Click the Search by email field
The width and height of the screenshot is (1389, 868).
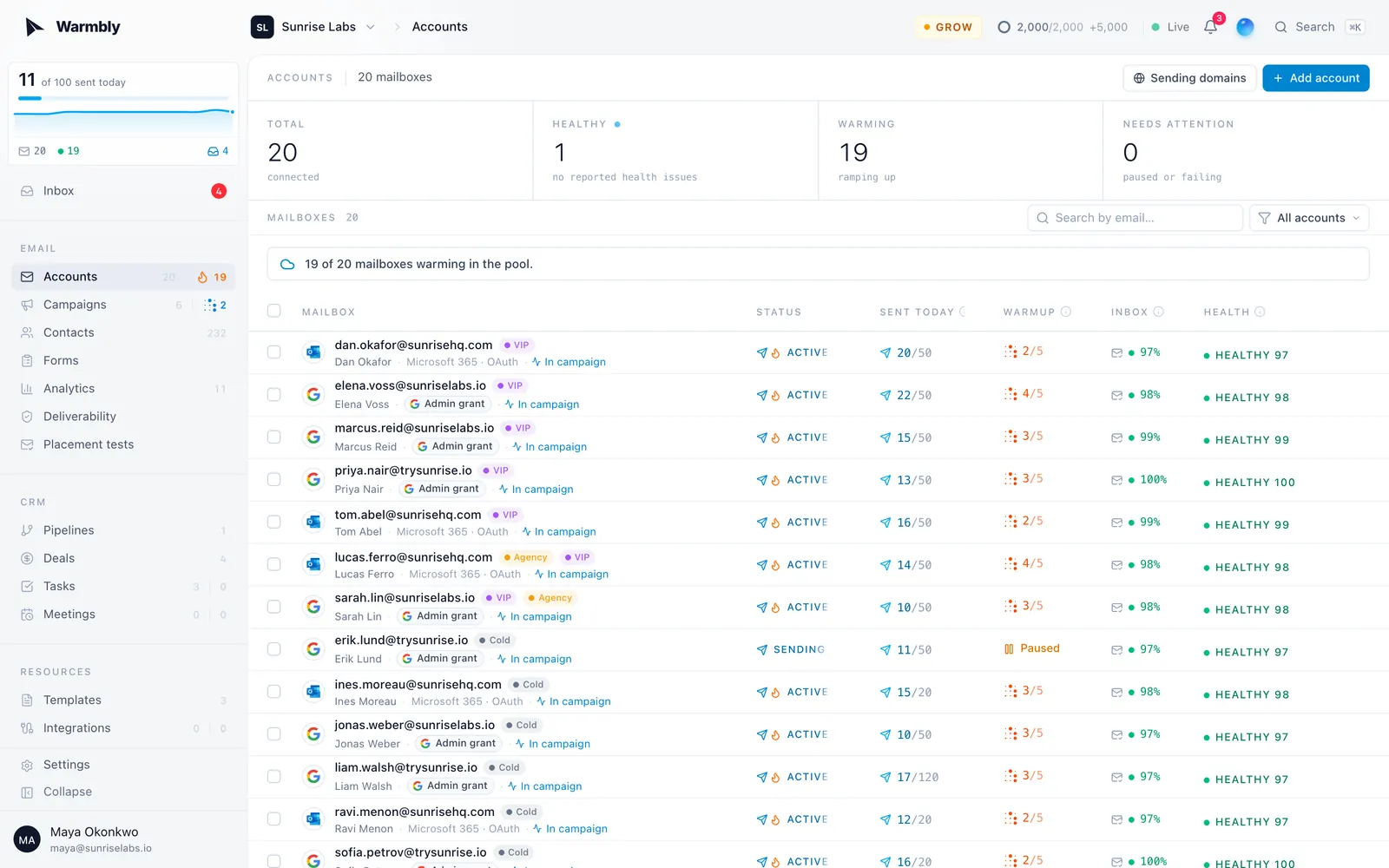(x=1135, y=218)
